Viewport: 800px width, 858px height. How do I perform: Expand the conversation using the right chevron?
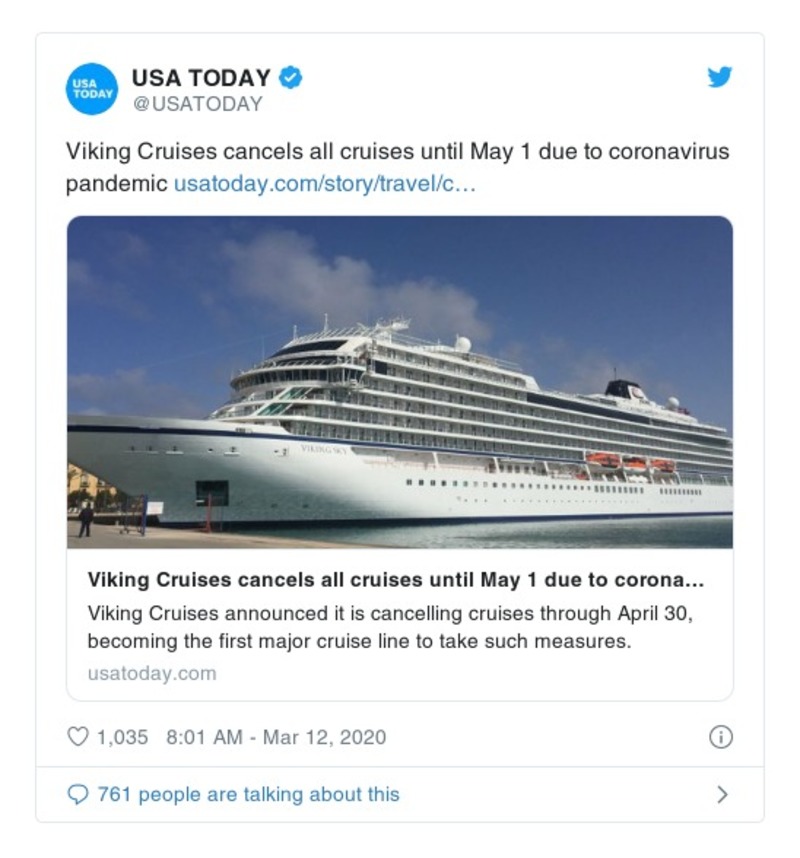[x=722, y=795]
